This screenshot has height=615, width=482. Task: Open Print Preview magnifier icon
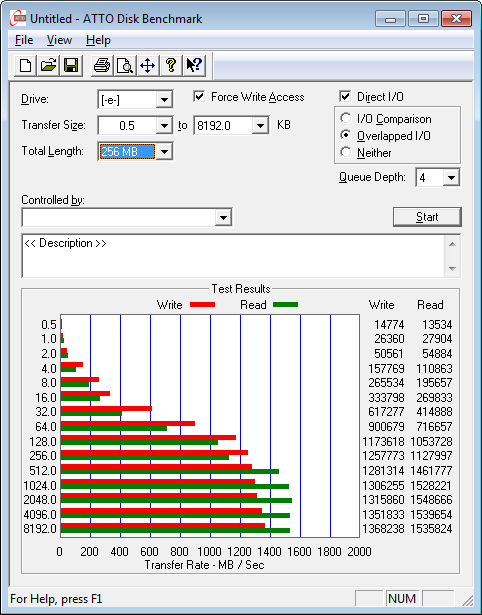(125, 65)
